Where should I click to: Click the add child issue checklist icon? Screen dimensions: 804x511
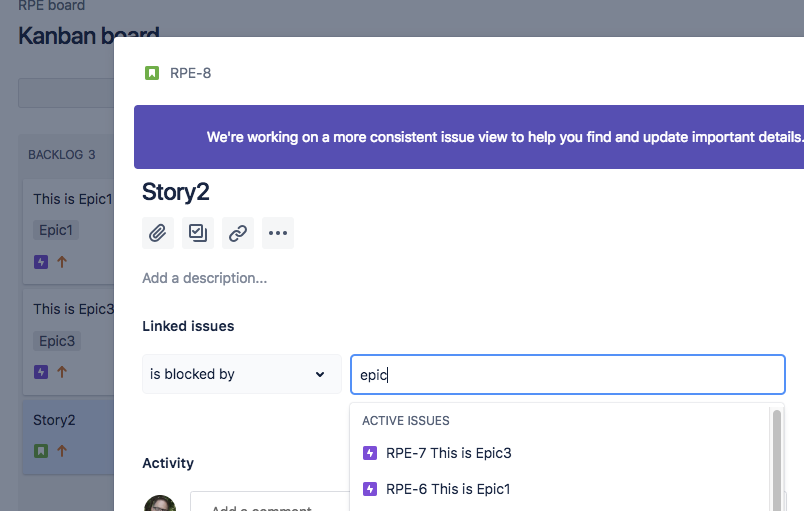[198, 233]
